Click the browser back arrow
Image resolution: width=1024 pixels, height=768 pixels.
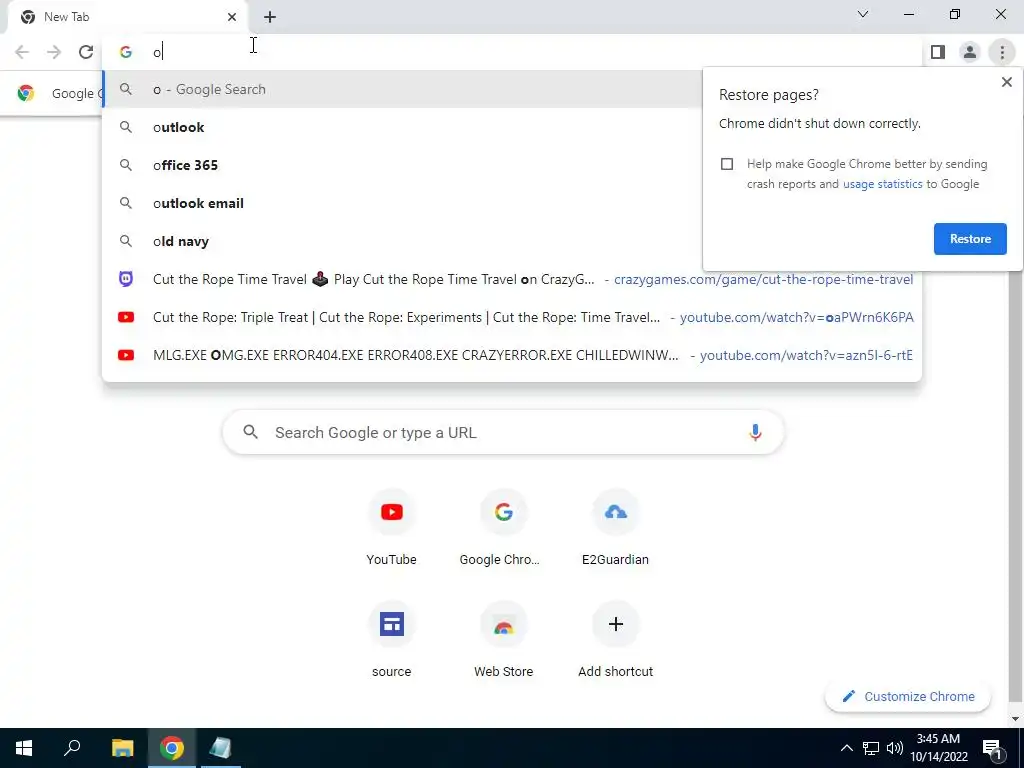pos(22,52)
